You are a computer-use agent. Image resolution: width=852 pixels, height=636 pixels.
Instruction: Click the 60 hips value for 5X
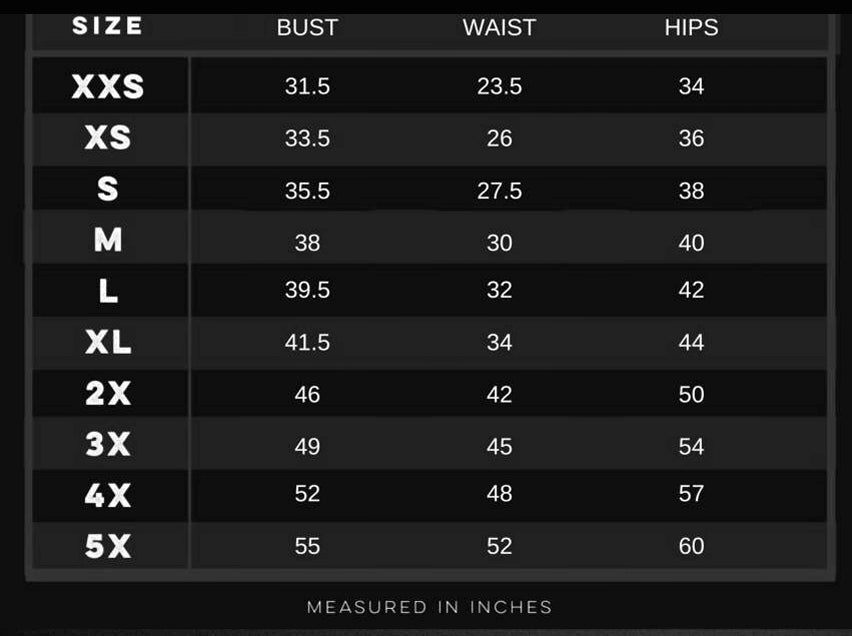(691, 546)
